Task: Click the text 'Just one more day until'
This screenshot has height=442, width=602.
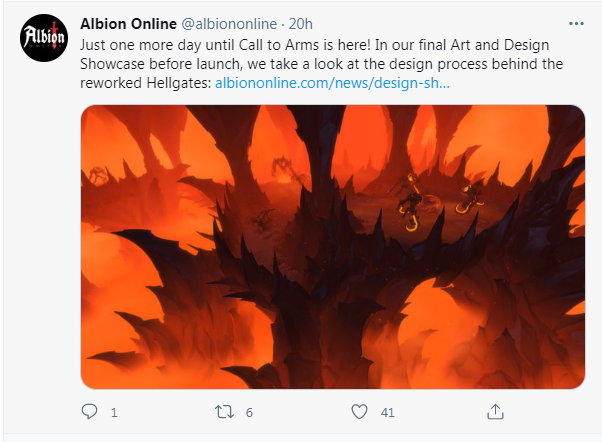Action: click(157, 45)
